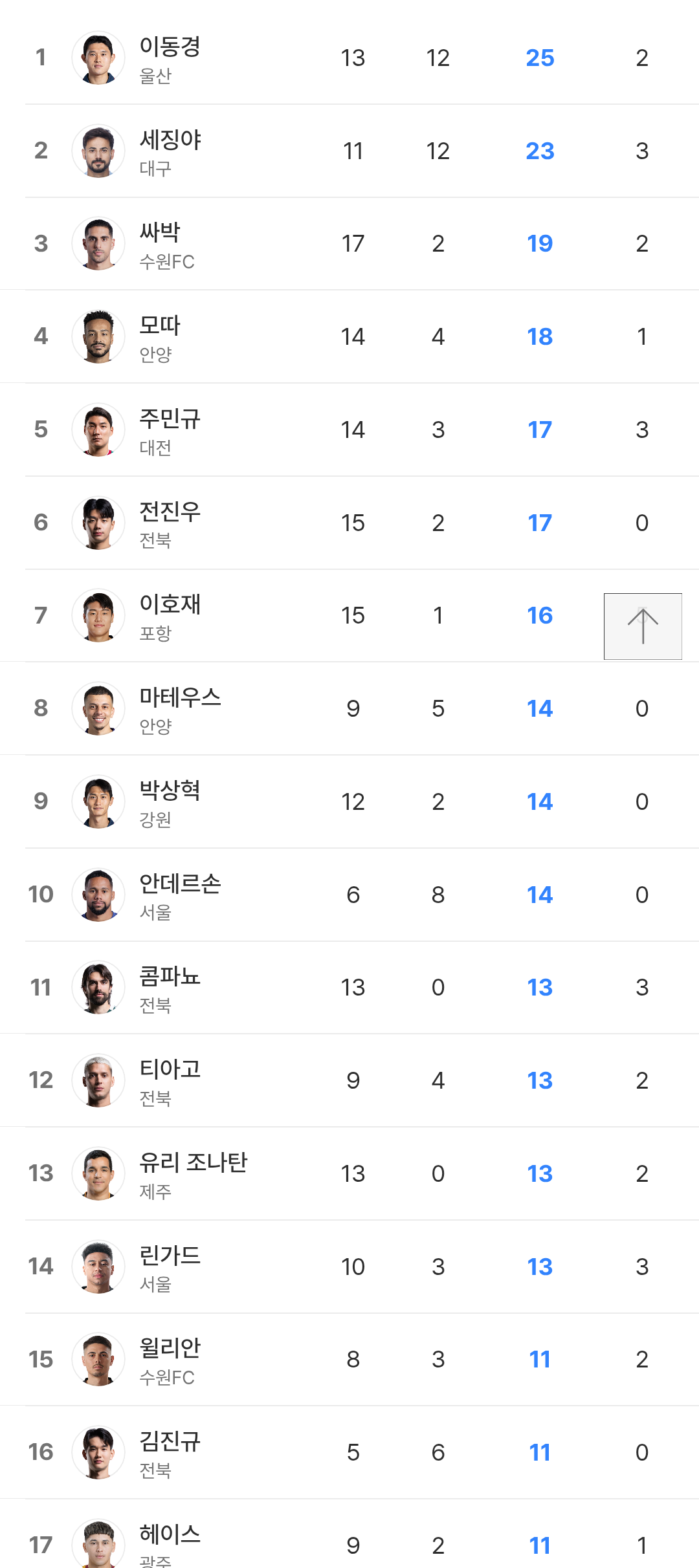The width and height of the screenshot is (699, 1568).
Task: Open 티아고 player name link
Action: pyautogui.click(x=170, y=1069)
